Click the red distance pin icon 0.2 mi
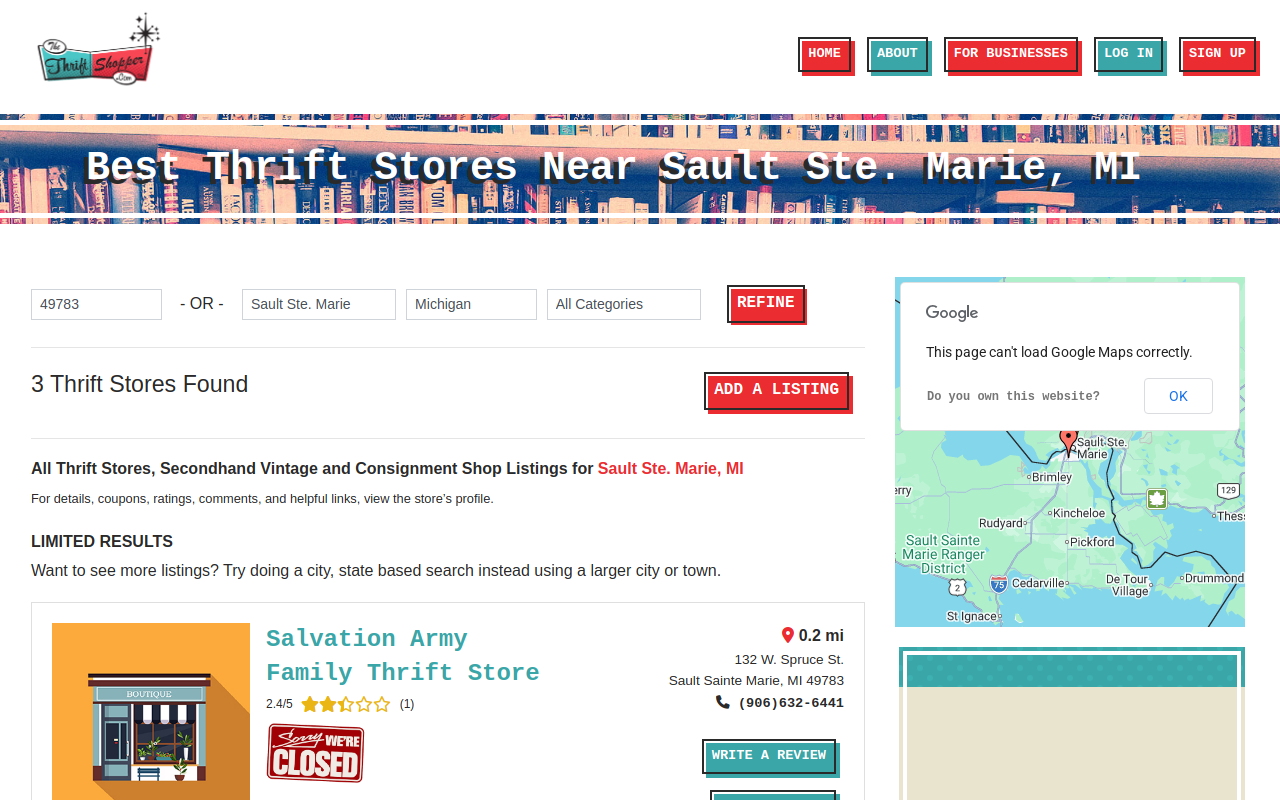The width and height of the screenshot is (1280, 800). tap(787, 635)
